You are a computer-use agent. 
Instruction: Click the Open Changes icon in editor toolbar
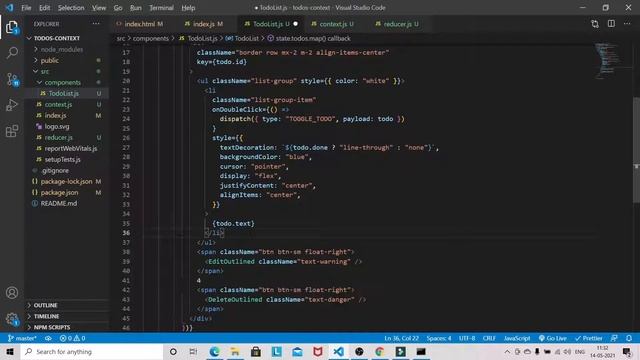click(x=595, y=24)
